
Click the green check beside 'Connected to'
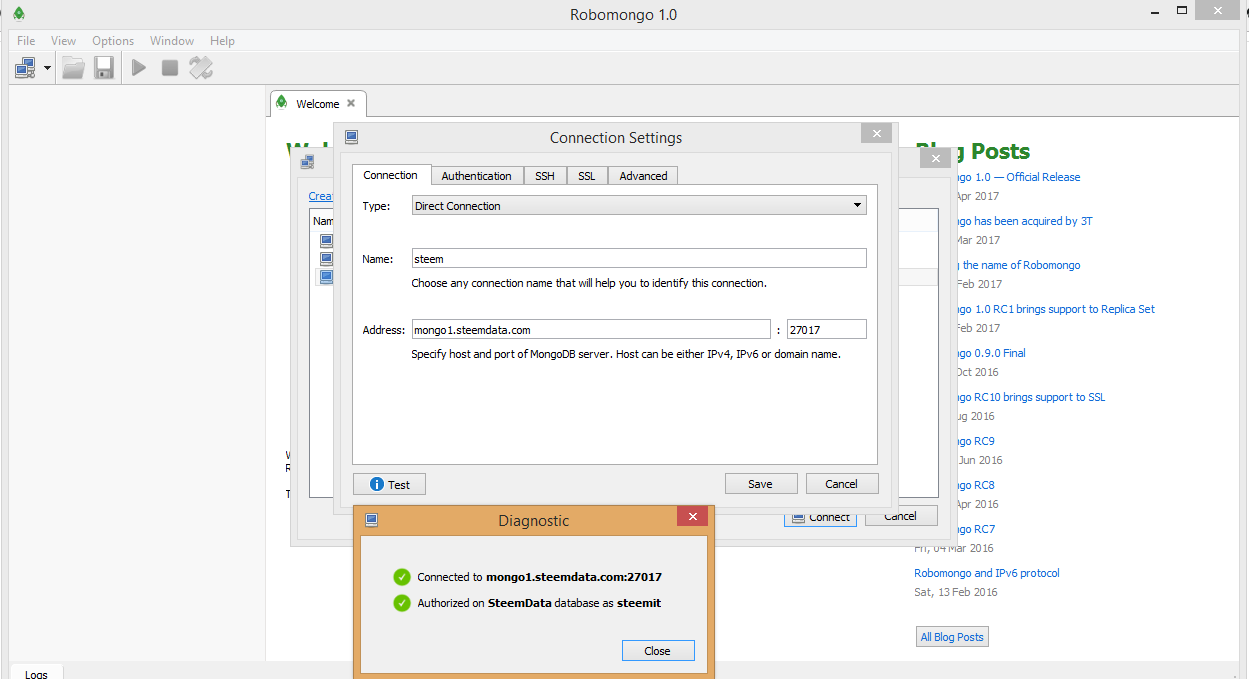point(402,577)
